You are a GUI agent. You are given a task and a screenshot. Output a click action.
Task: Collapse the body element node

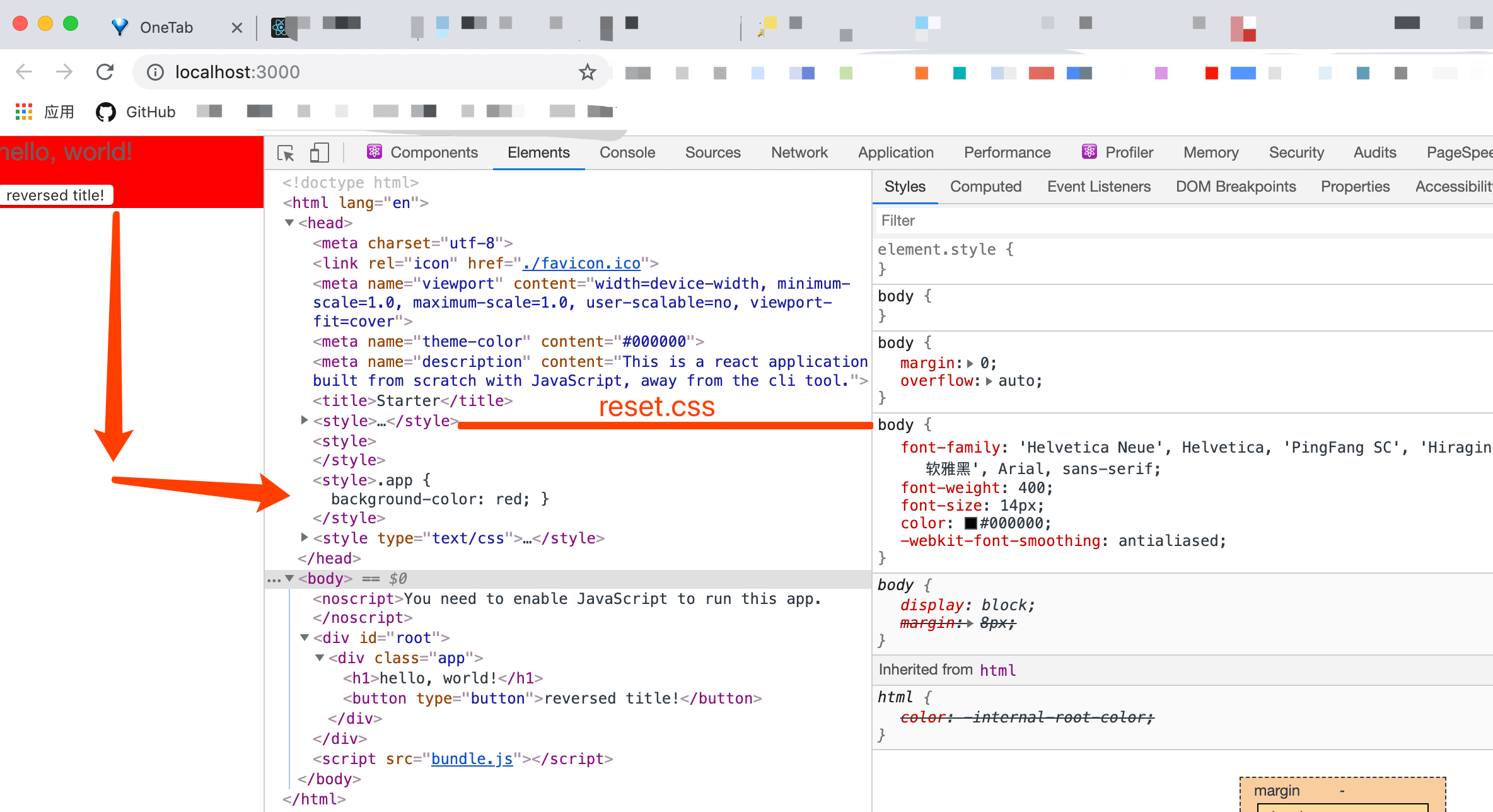point(289,578)
